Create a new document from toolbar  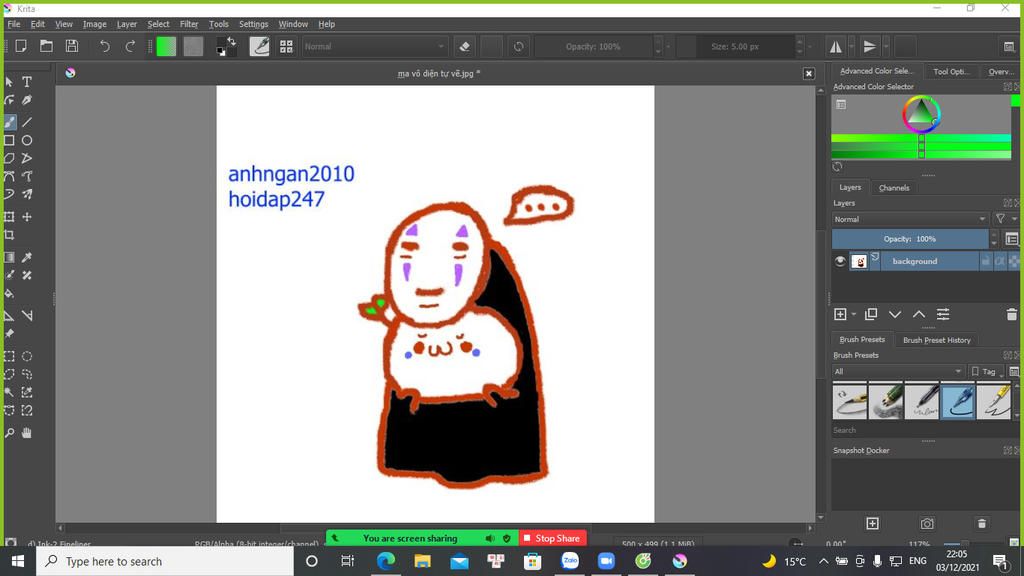tap(21, 46)
